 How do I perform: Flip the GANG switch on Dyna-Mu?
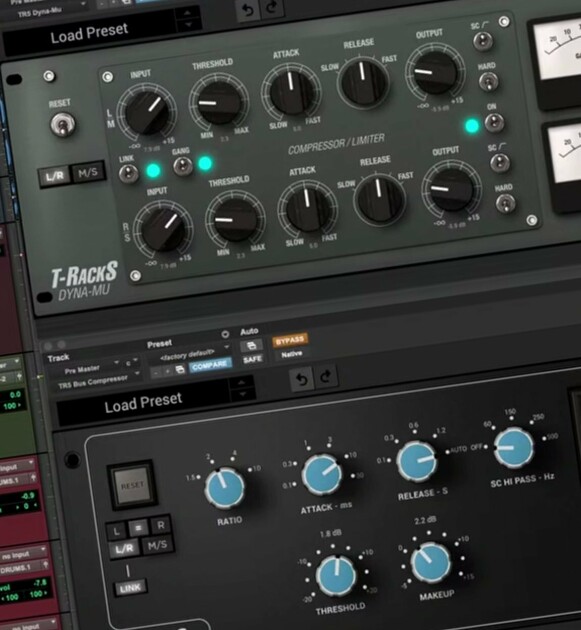click(x=182, y=166)
